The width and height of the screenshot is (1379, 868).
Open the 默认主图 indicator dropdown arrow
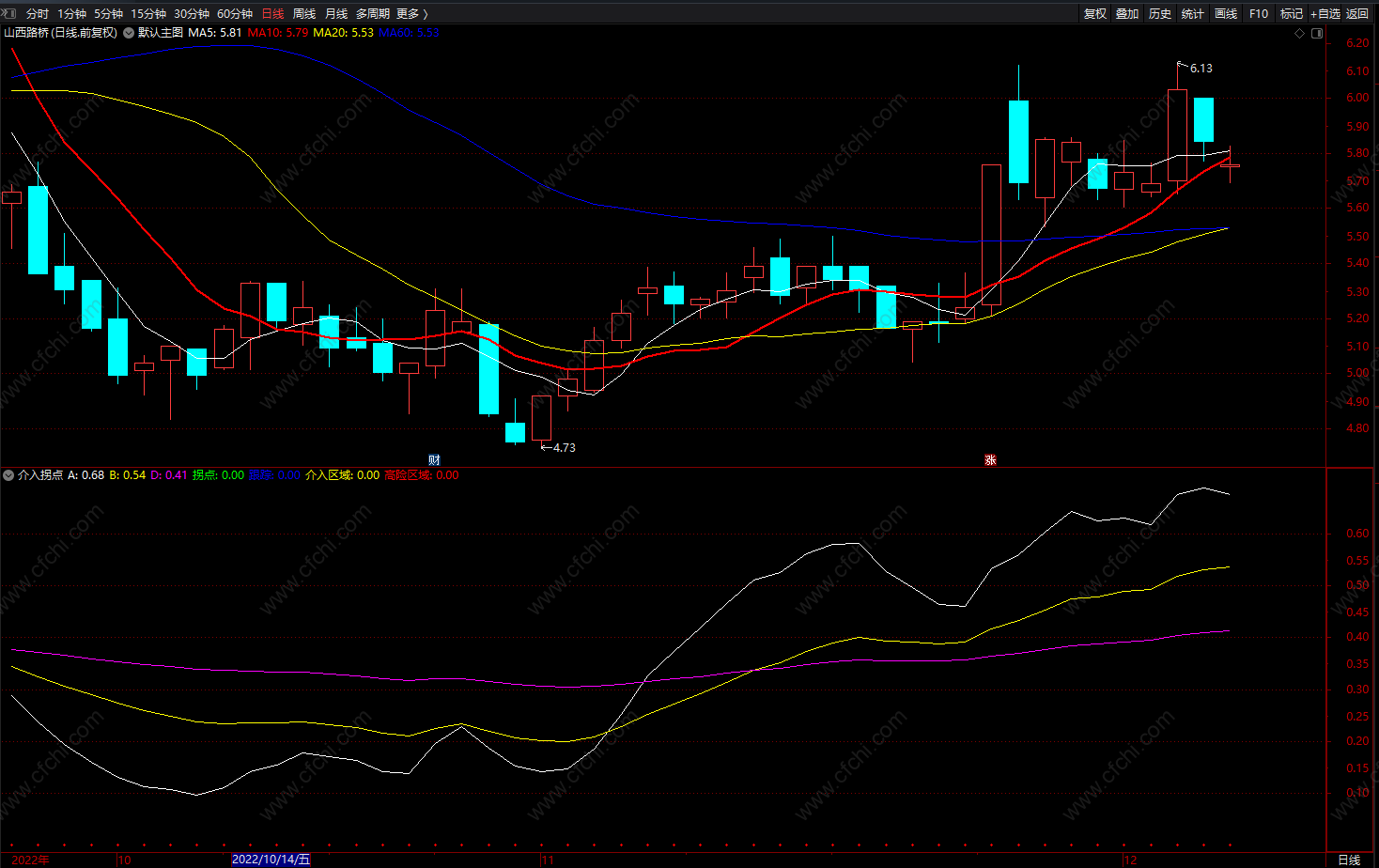tap(128, 33)
